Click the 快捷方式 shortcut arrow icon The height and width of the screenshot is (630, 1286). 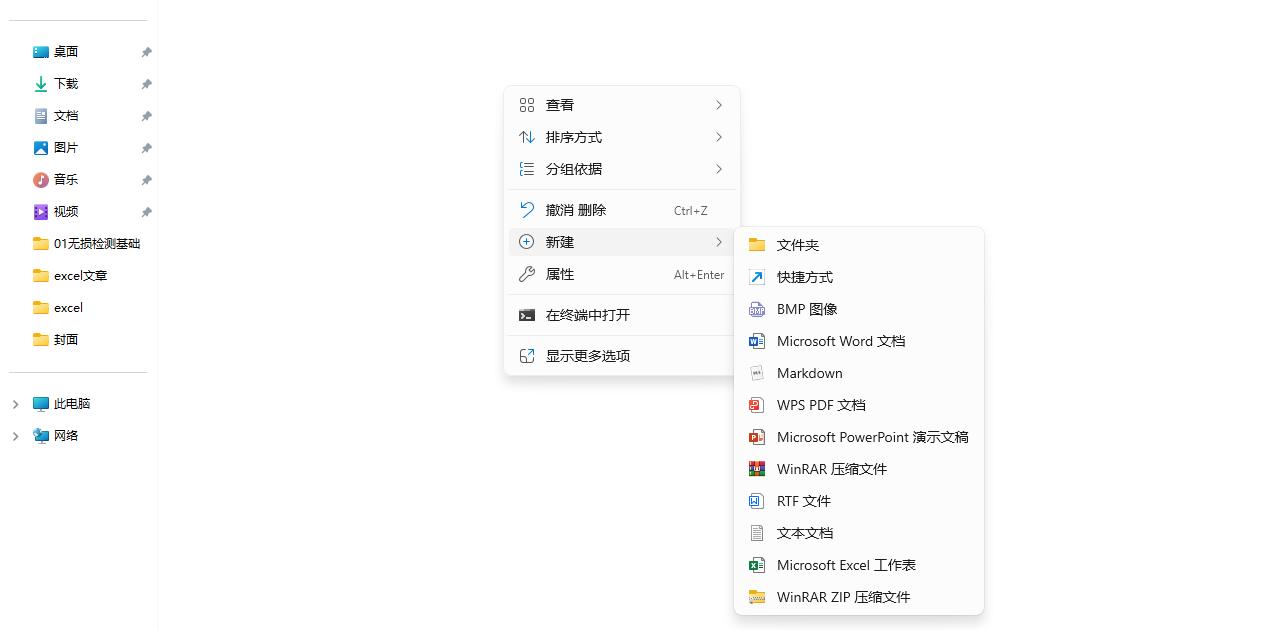(757, 278)
